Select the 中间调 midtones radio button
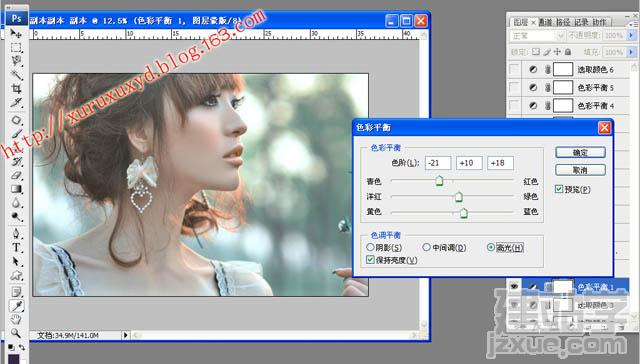The height and width of the screenshot is (364, 640). (x=427, y=247)
